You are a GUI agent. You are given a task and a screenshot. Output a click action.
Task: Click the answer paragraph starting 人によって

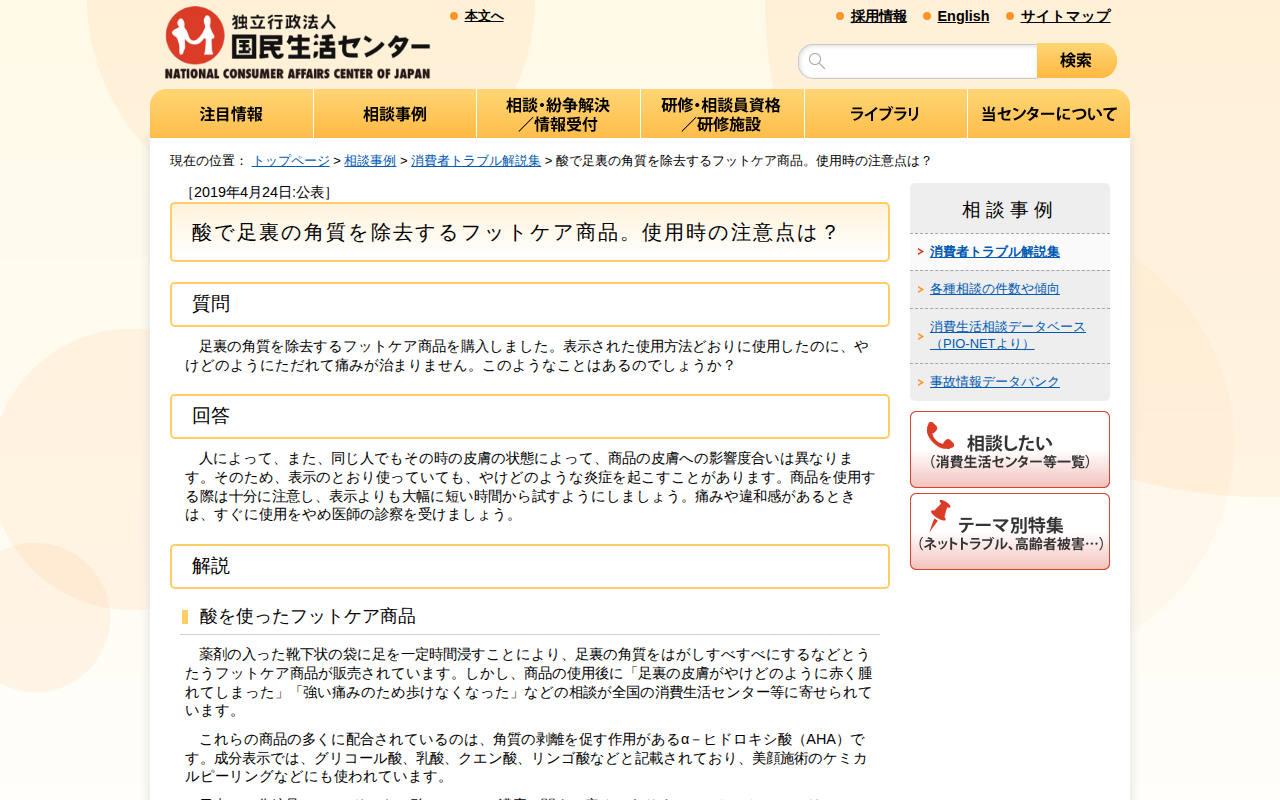[530, 487]
